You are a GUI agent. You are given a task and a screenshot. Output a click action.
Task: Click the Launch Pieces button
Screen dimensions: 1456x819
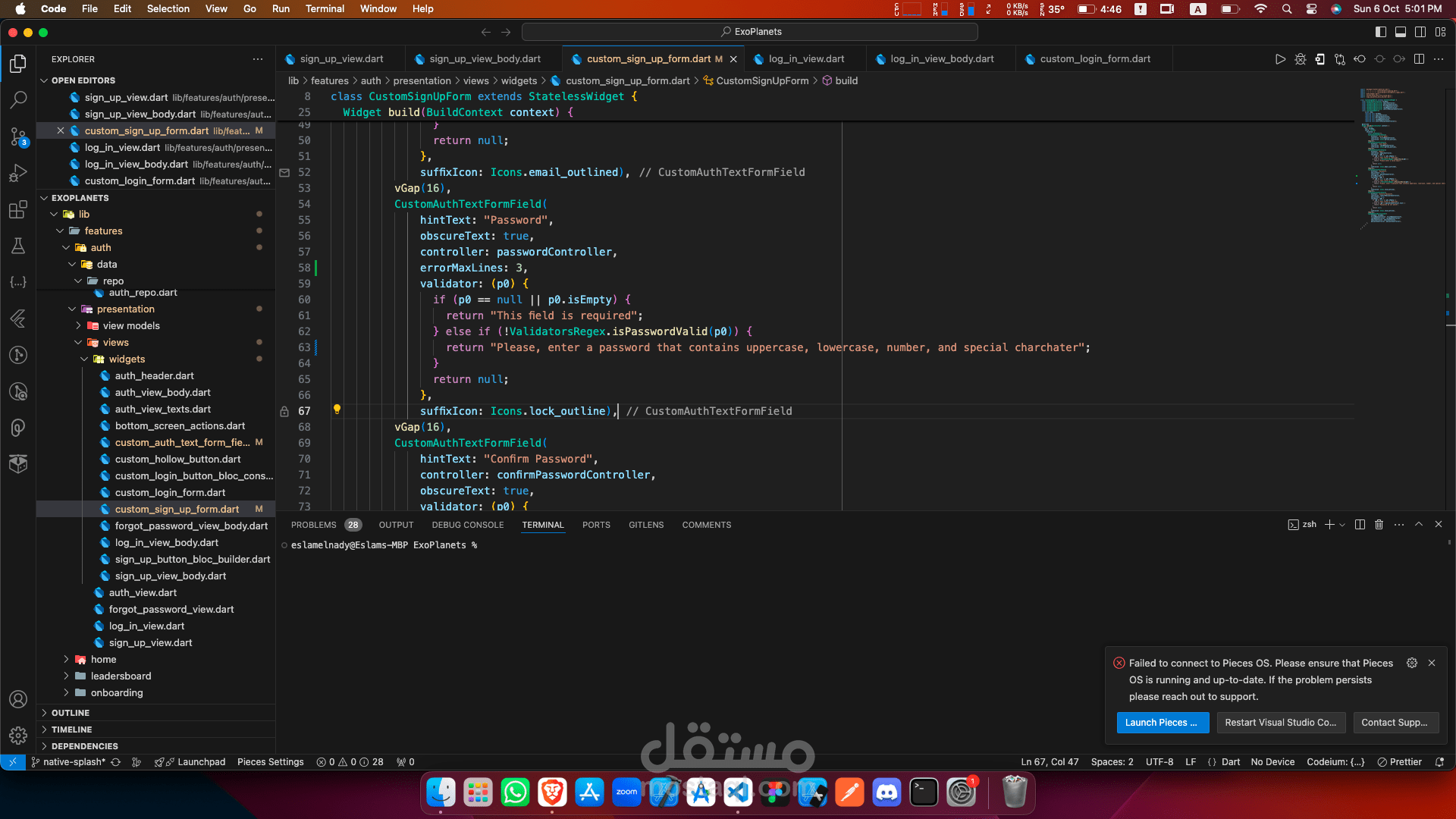click(x=1161, y=723)
